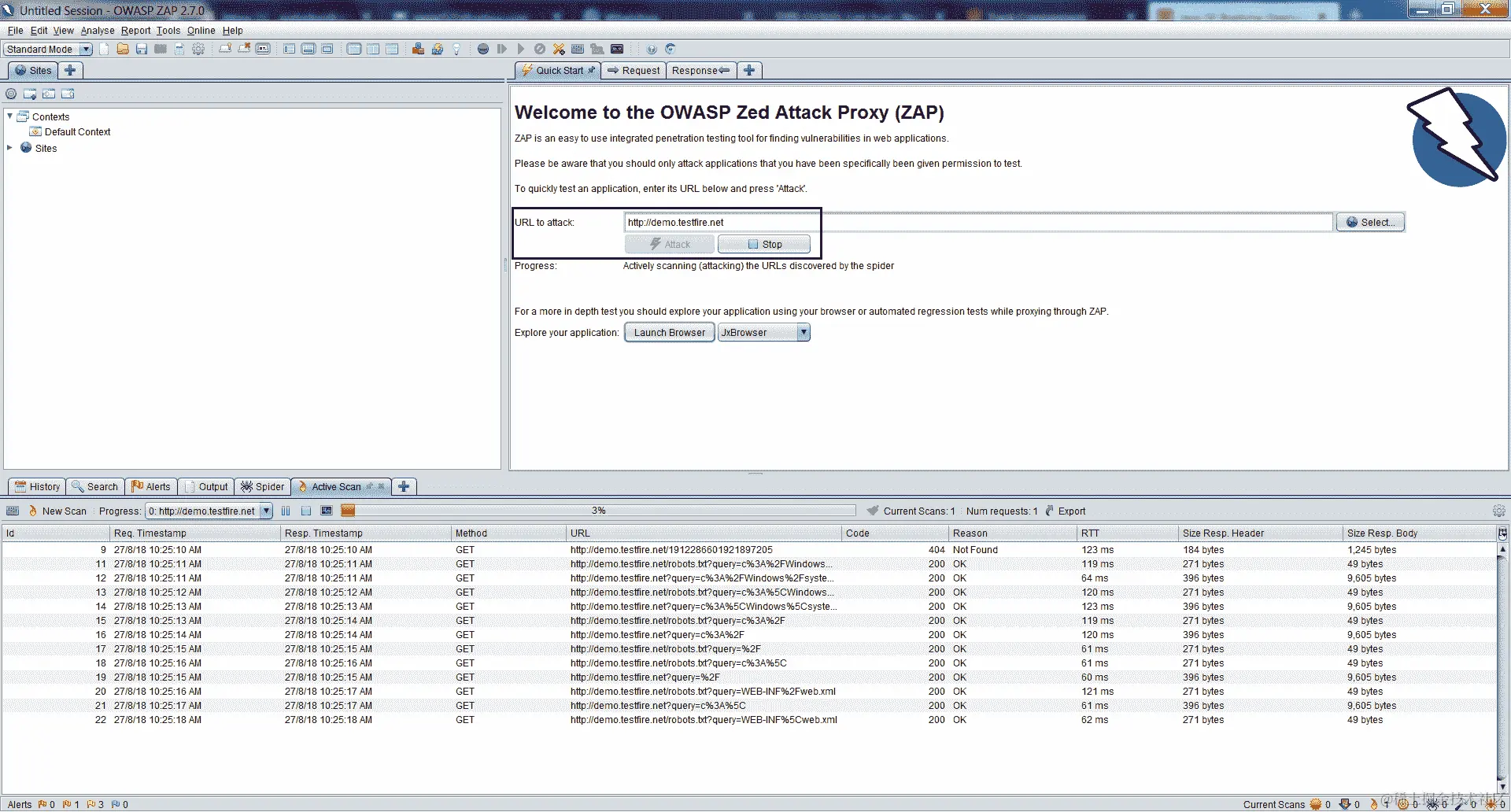Show scan progress details icon

coord(327,511)
